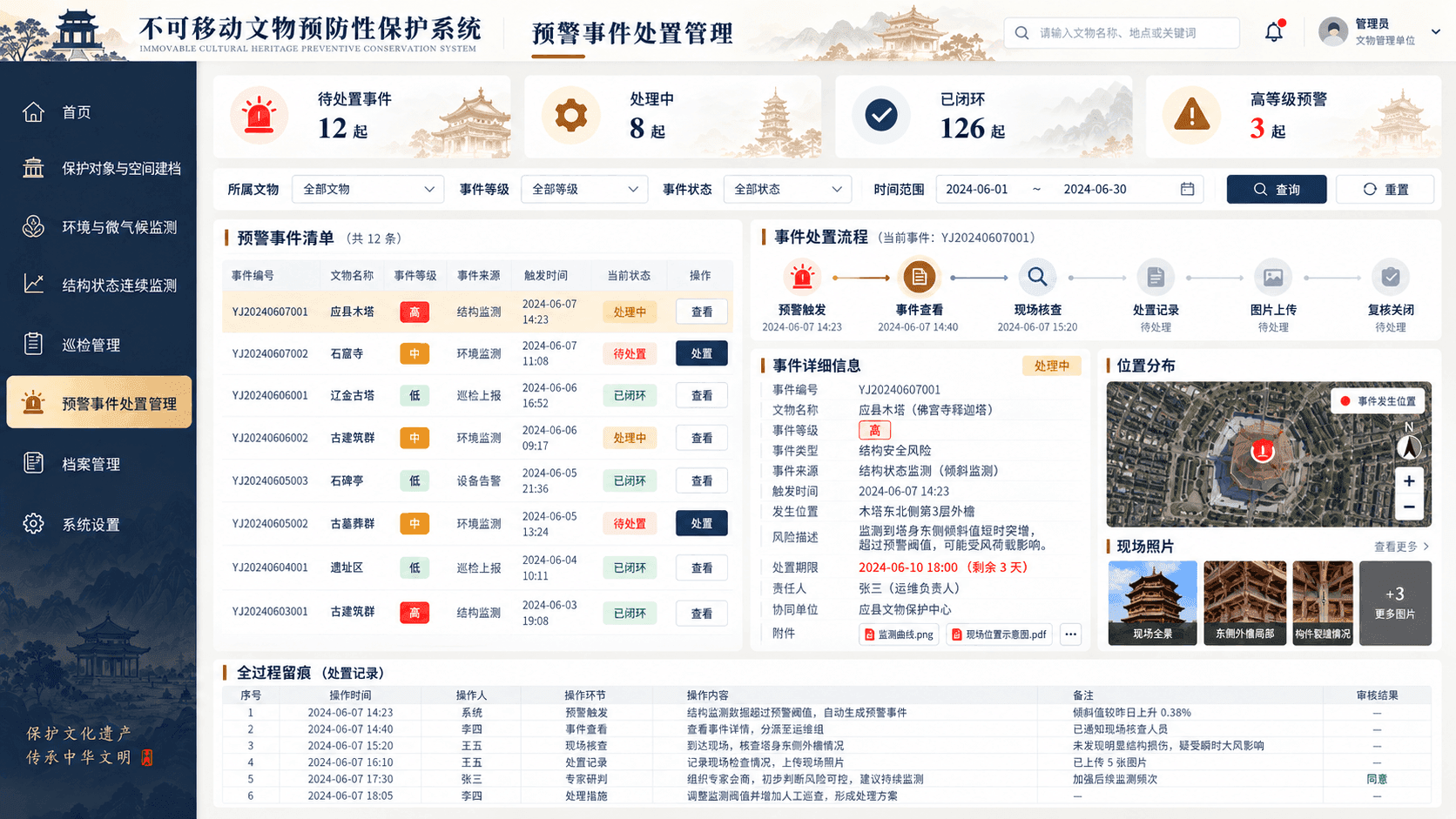Focus the relic name search input field
Viewport: 1456px width, 819px height.
pos(1122,33)
